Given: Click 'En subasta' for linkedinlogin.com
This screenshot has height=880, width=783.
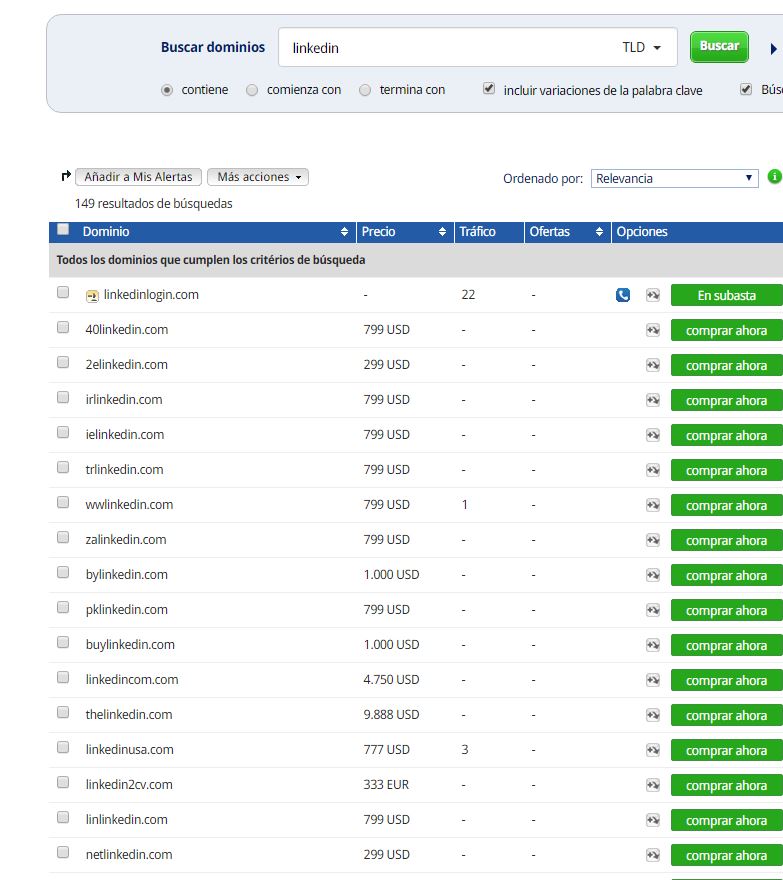Looking at the screenshot, I should click(726, 295).
